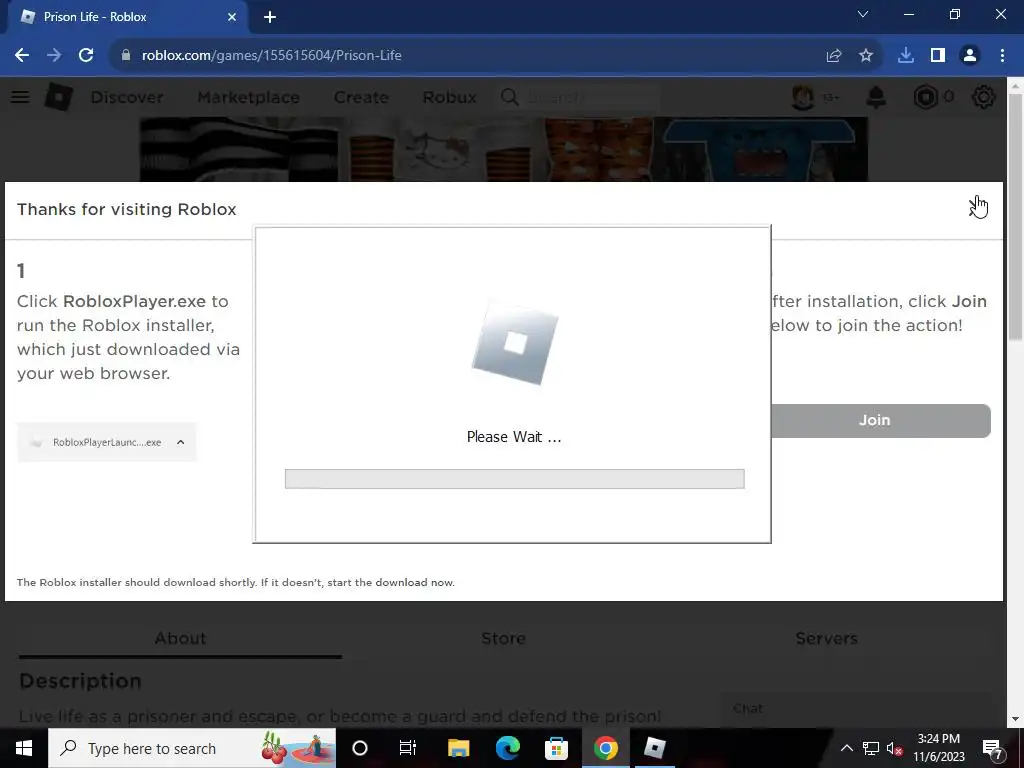This screenshot has height=768, width=1024.
Task: Click the lock icon in address bar
Action: 126,56
